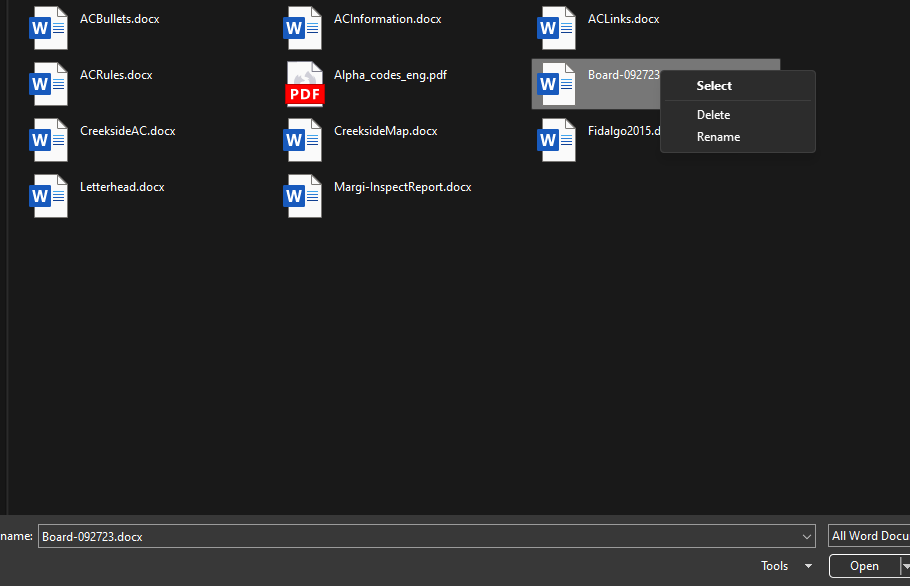Click the ACLinks.docx Word icon
The image size is (910, 586).
click(557, 28)
